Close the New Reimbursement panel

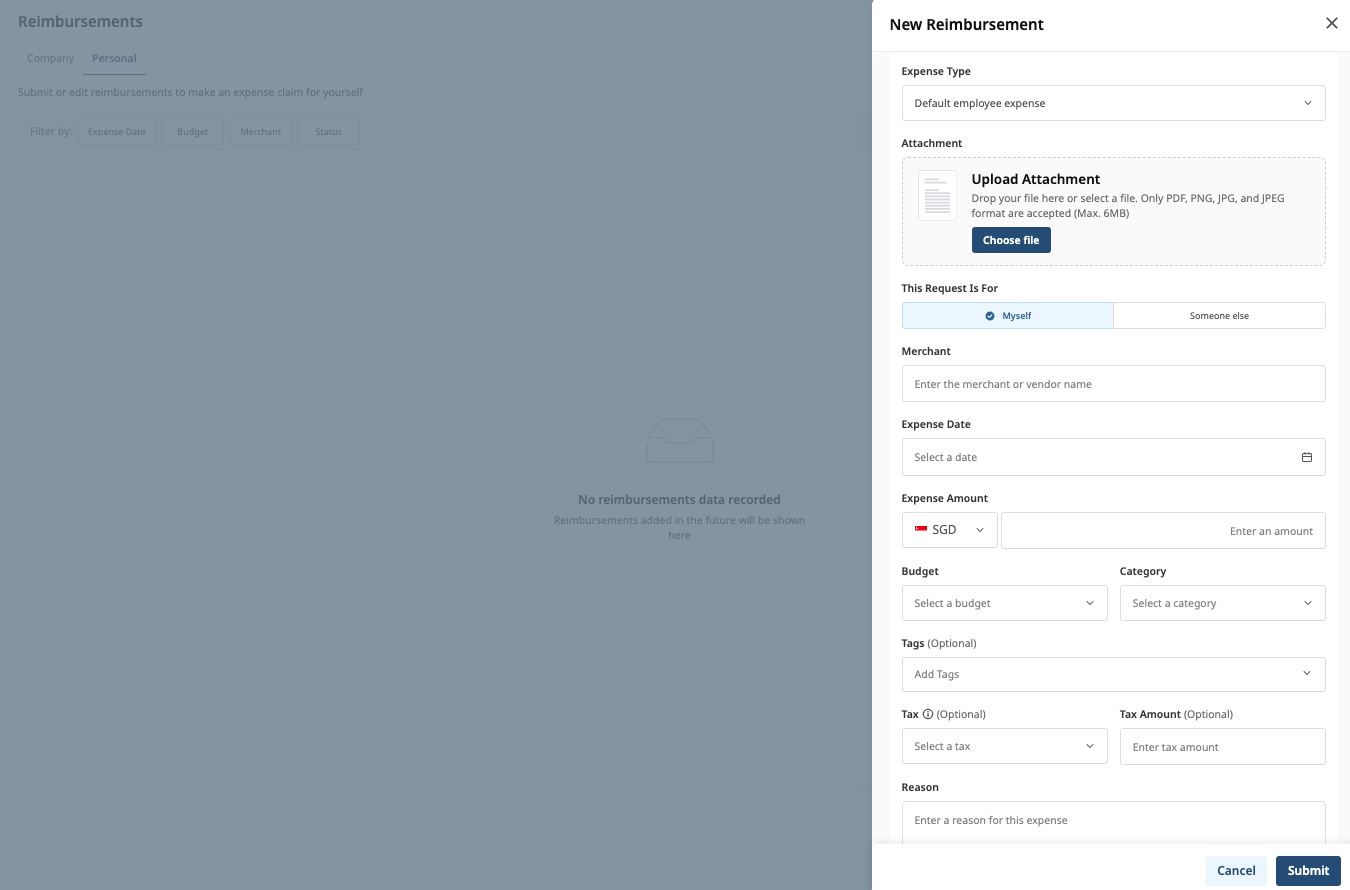pyautogui.click(x=1331, y=23)
